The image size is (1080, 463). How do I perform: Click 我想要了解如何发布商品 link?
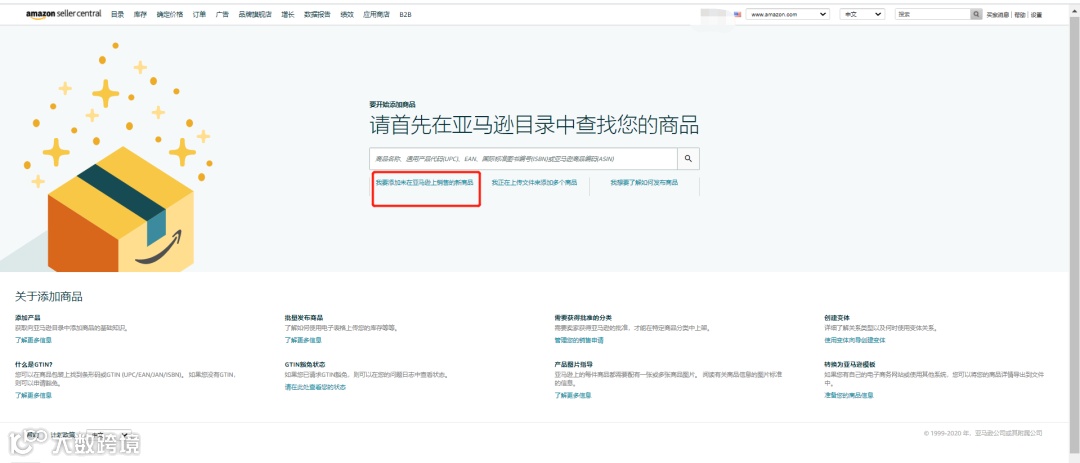pos(644,183)
